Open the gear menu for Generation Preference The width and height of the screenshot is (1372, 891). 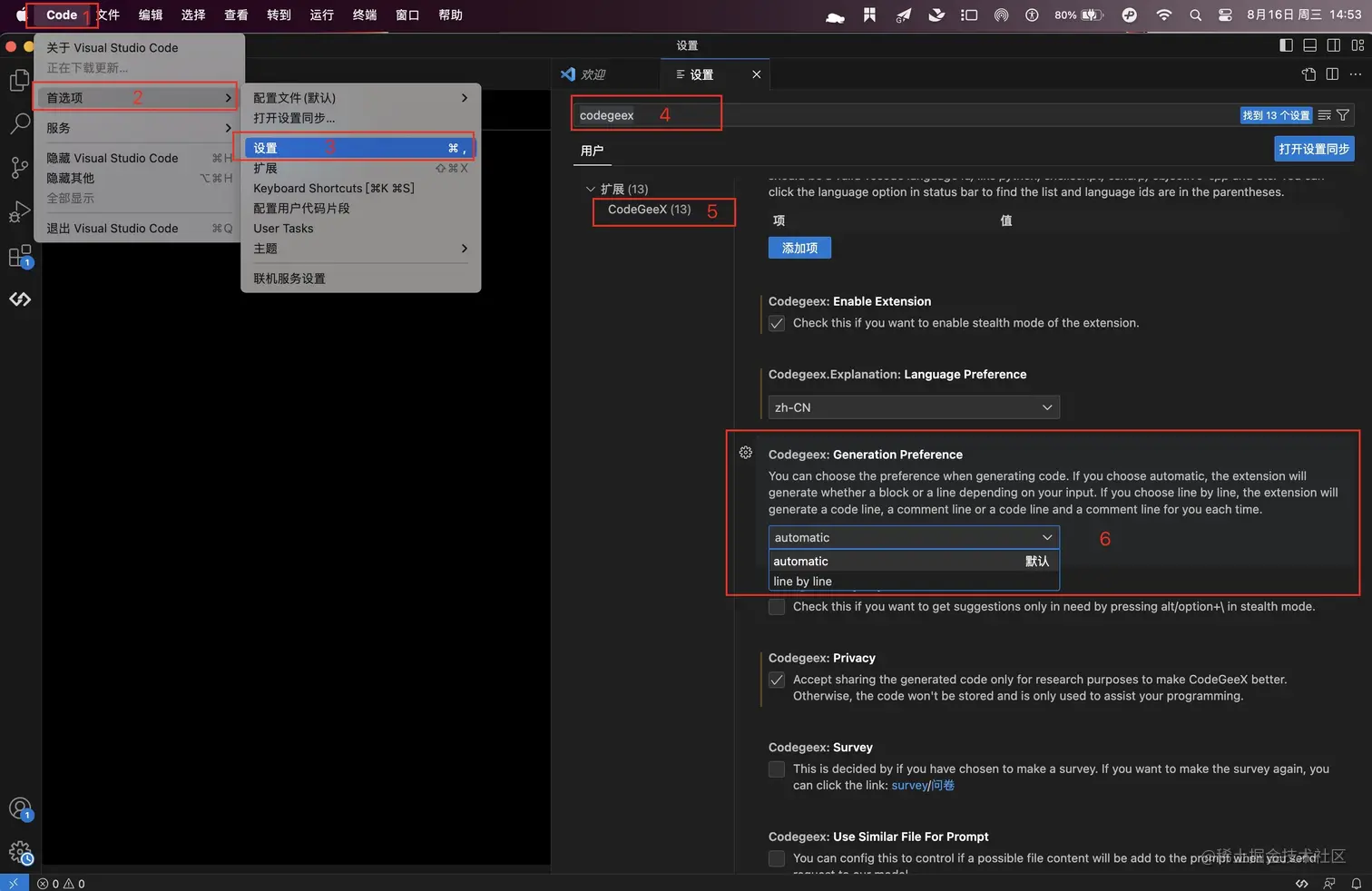pyautogui.click(x=746, y=453)
